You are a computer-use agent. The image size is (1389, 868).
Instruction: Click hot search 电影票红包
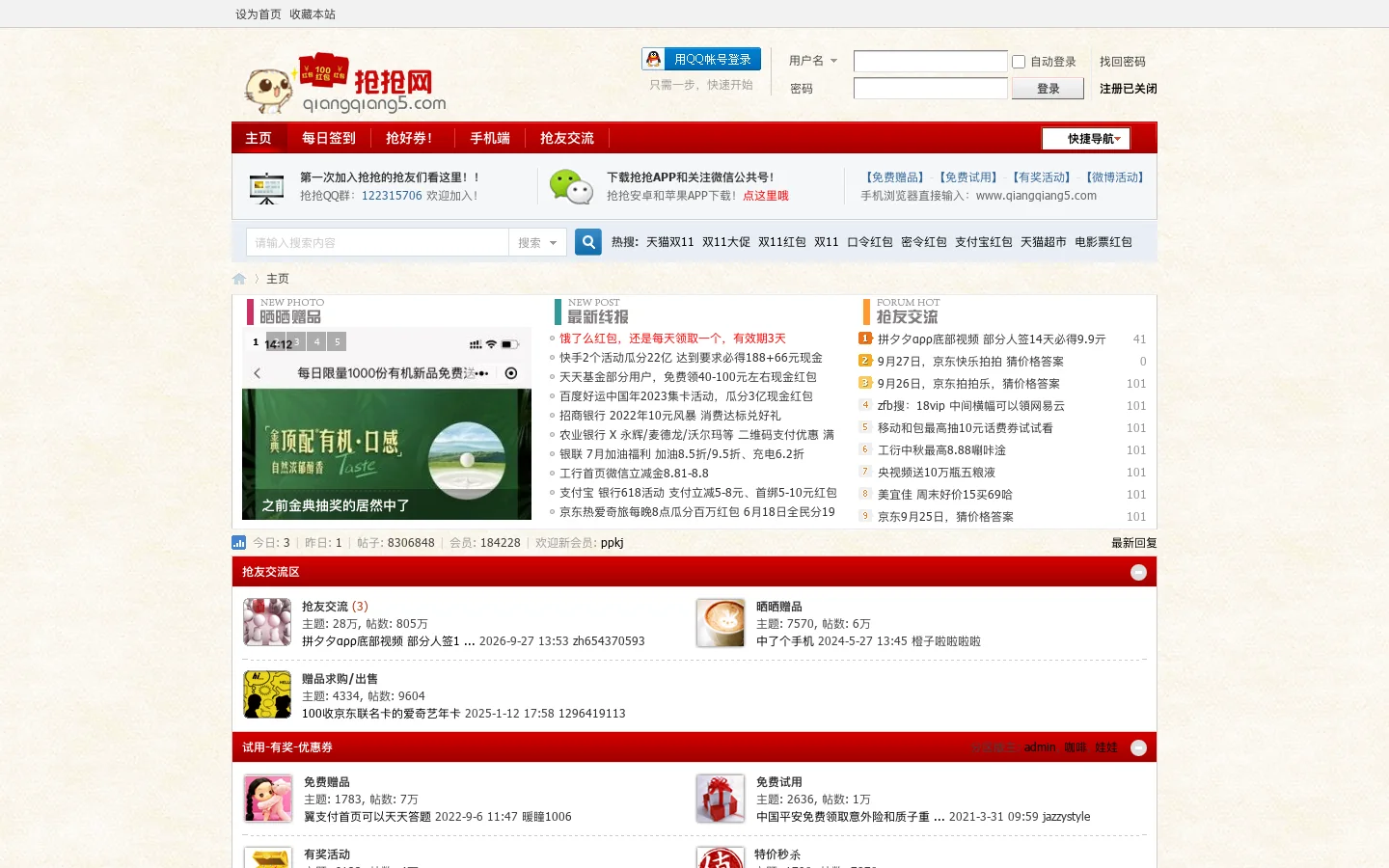1103,242
